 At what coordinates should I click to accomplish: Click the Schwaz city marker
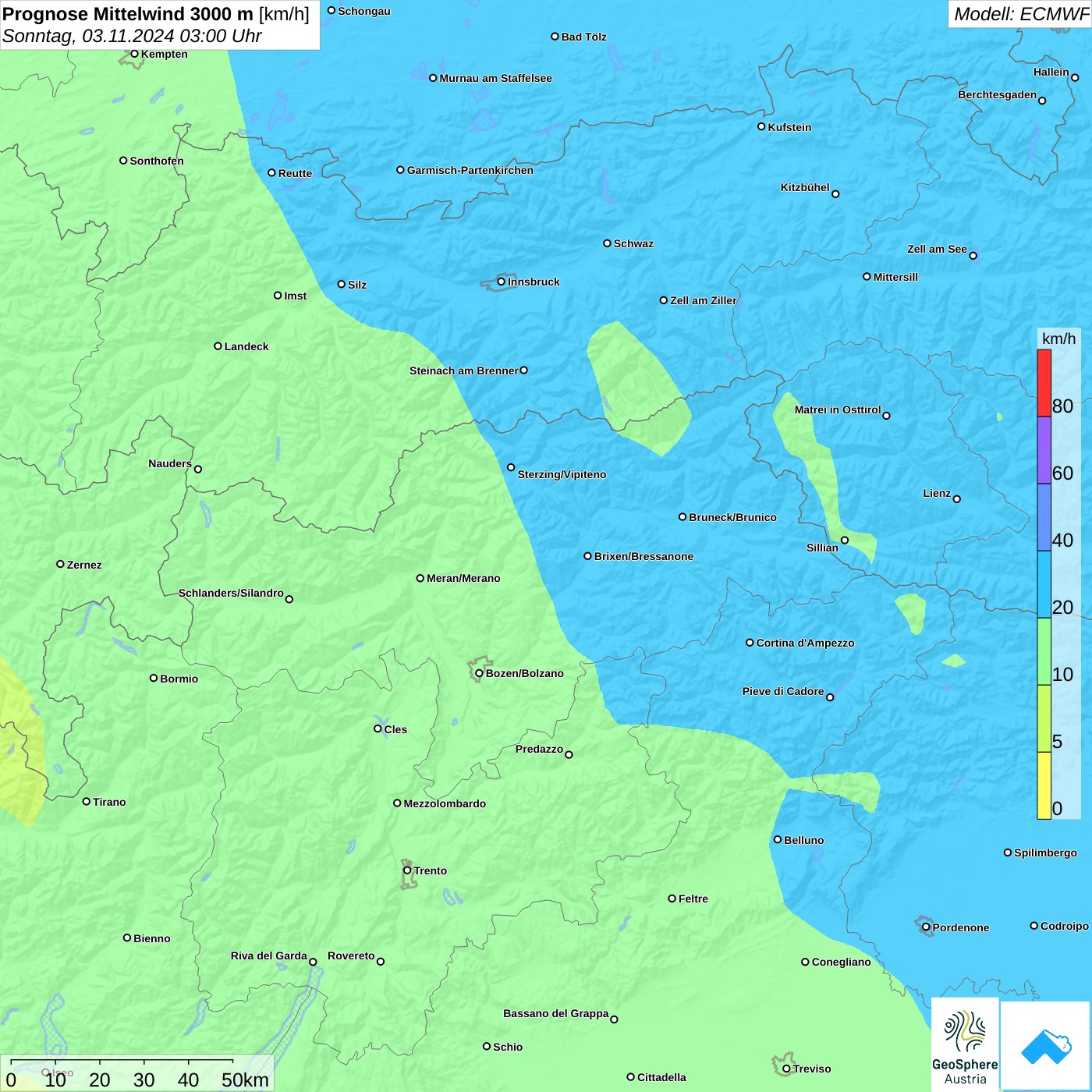coord(607,243)
